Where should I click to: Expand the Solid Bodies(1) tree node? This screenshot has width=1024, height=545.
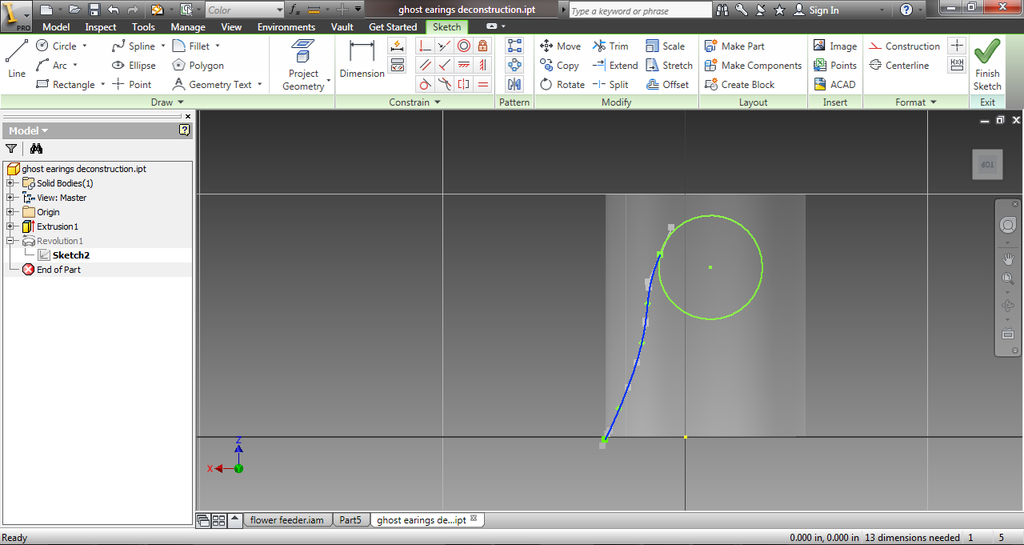click(x=10, y=183)
